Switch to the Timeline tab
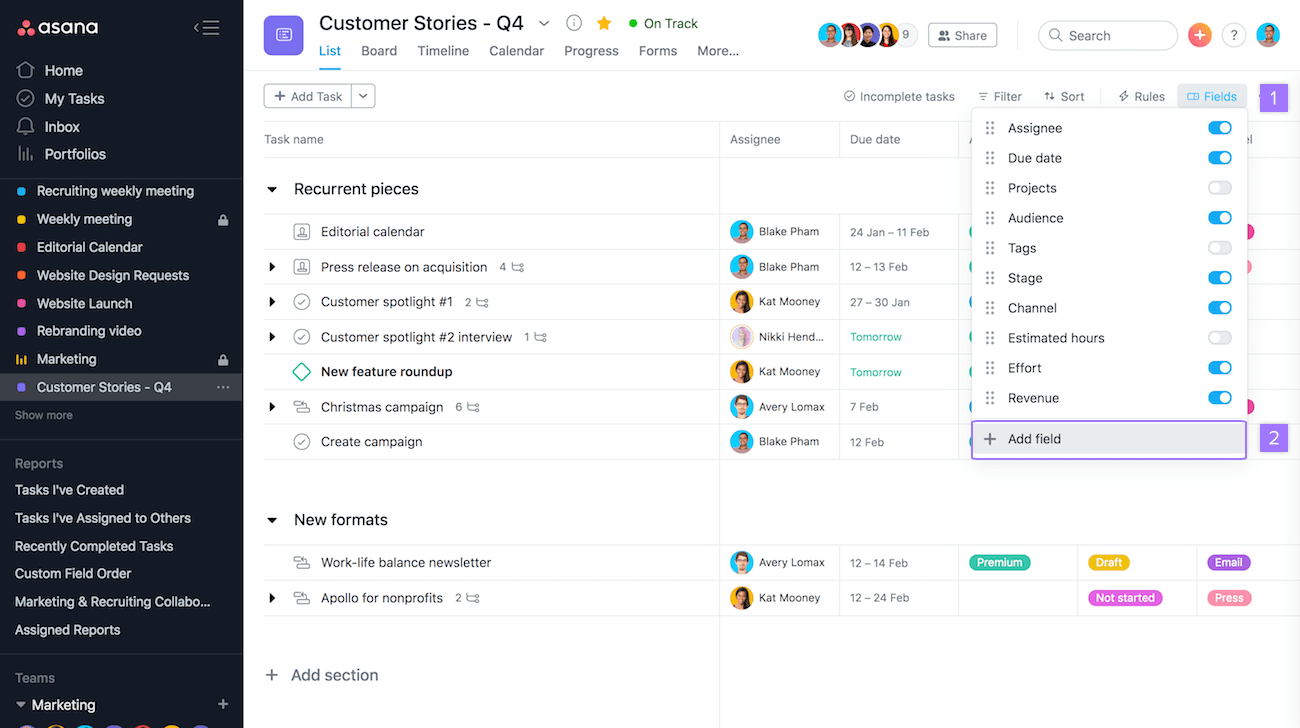 coord(443,51)
